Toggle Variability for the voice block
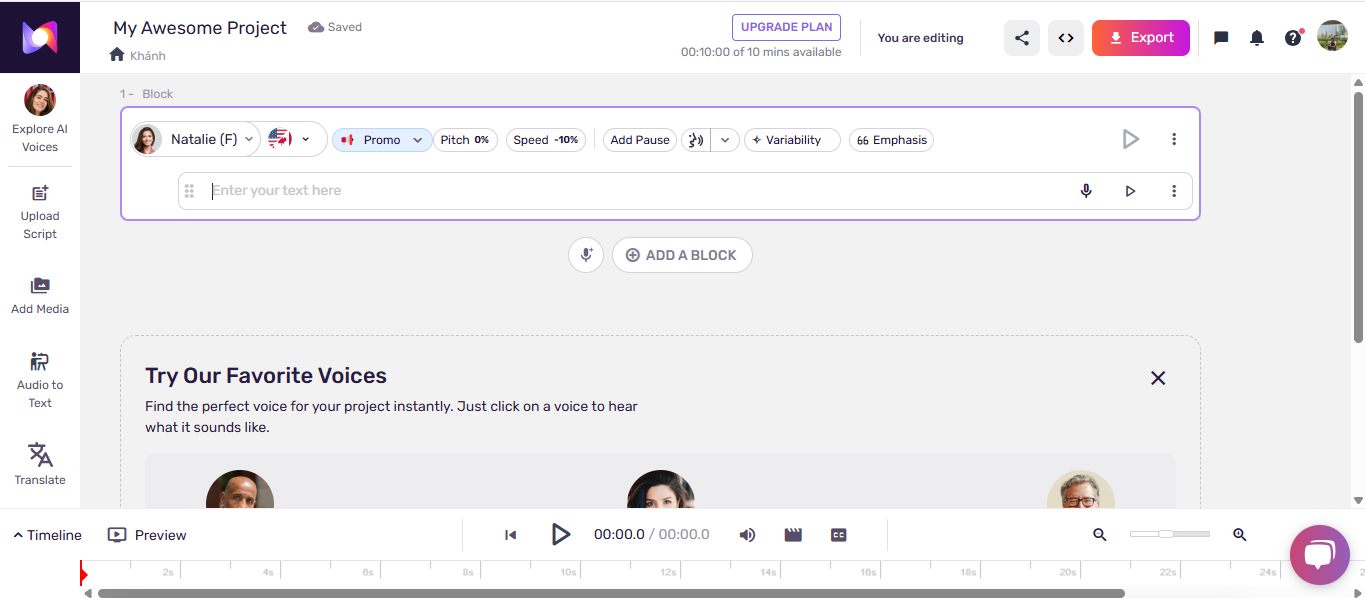Screen dimensions: 1365x598 pyautogui.click(x=792, y=139)
